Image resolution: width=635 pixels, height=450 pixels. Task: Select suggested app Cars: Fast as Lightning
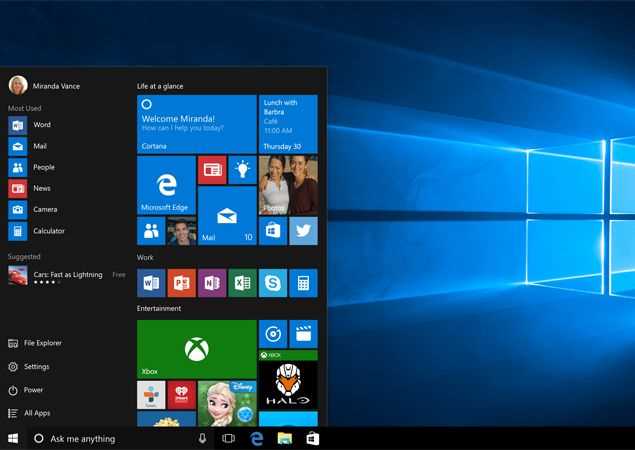67,276
